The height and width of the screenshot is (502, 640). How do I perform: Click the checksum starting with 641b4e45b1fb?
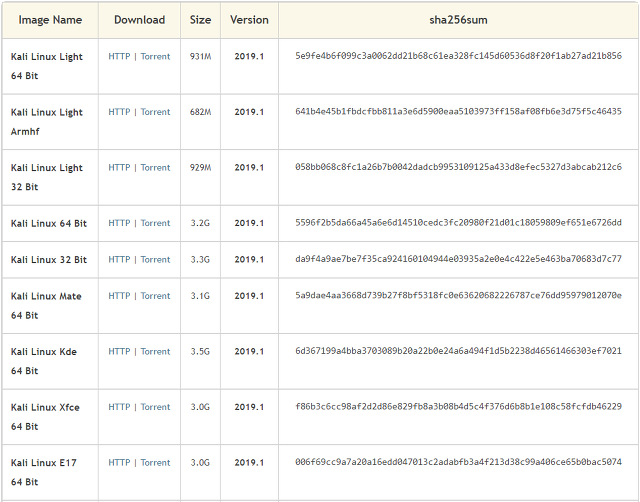458,111
